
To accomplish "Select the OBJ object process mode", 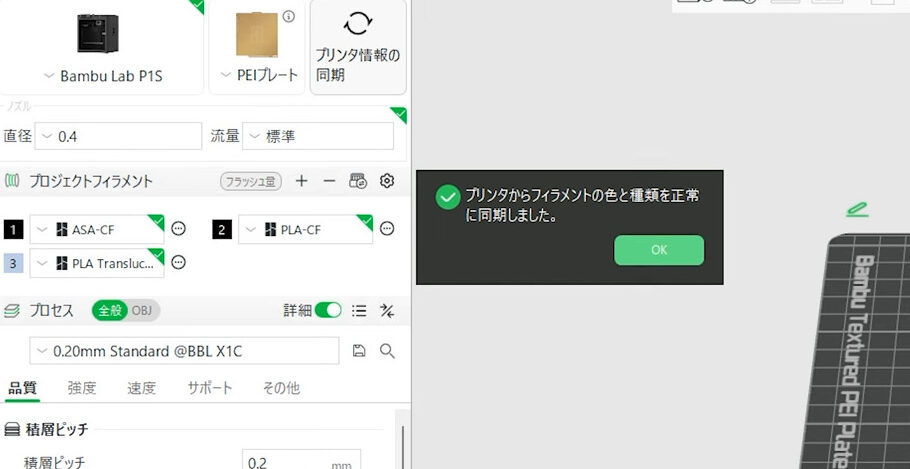I will pyautogui.click(x=142, y=311).
